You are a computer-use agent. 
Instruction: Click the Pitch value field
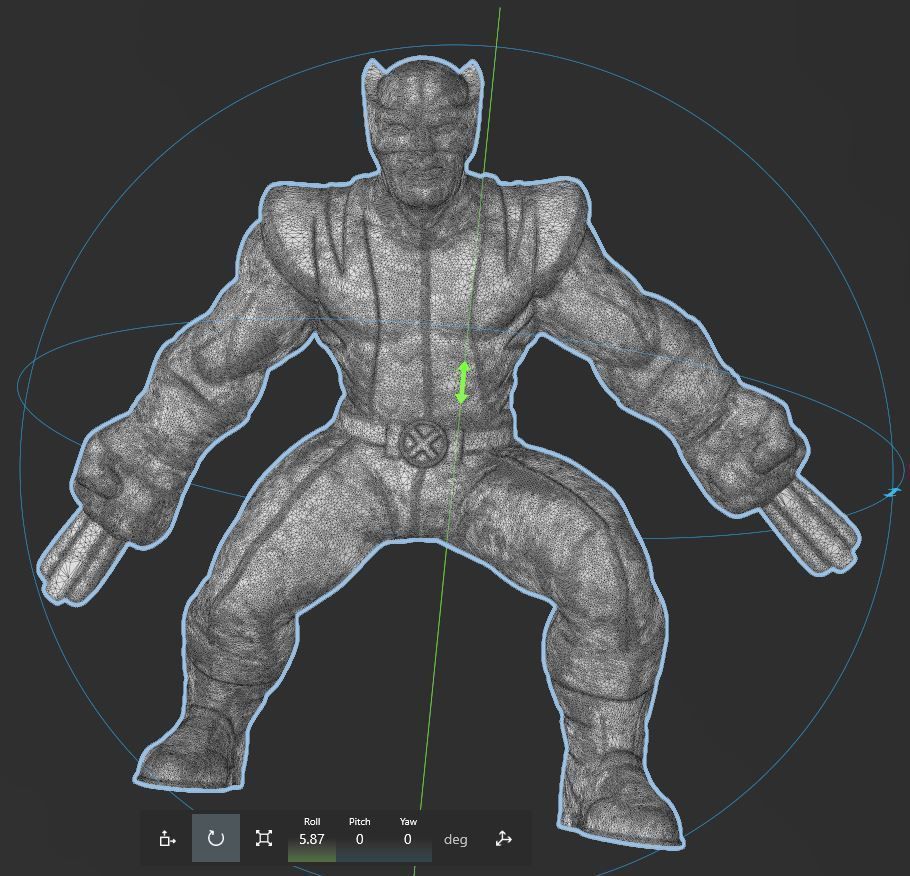[359, 839]
